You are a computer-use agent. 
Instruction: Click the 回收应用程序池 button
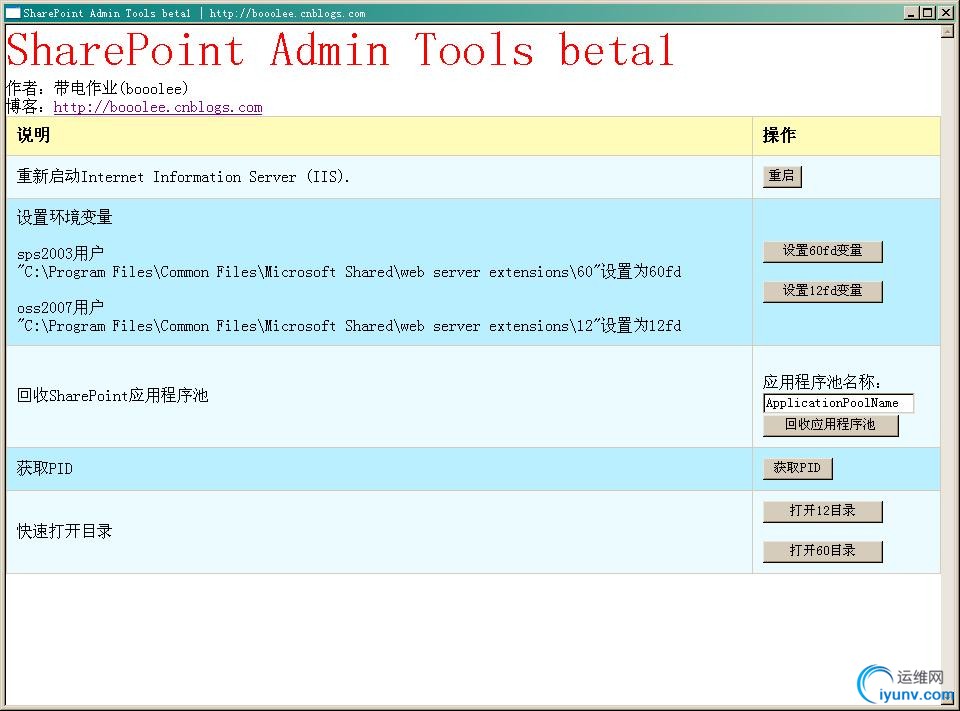[x=830, y=425]
